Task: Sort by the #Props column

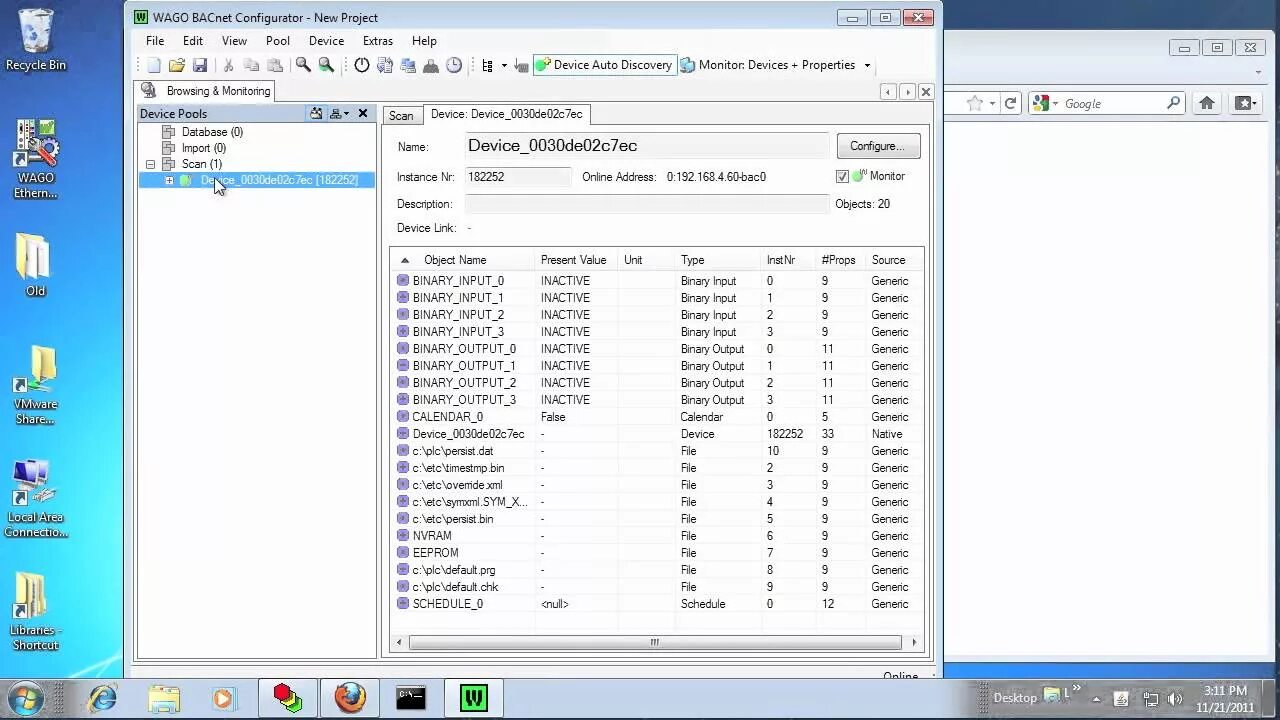Action: tap(840, 260)
